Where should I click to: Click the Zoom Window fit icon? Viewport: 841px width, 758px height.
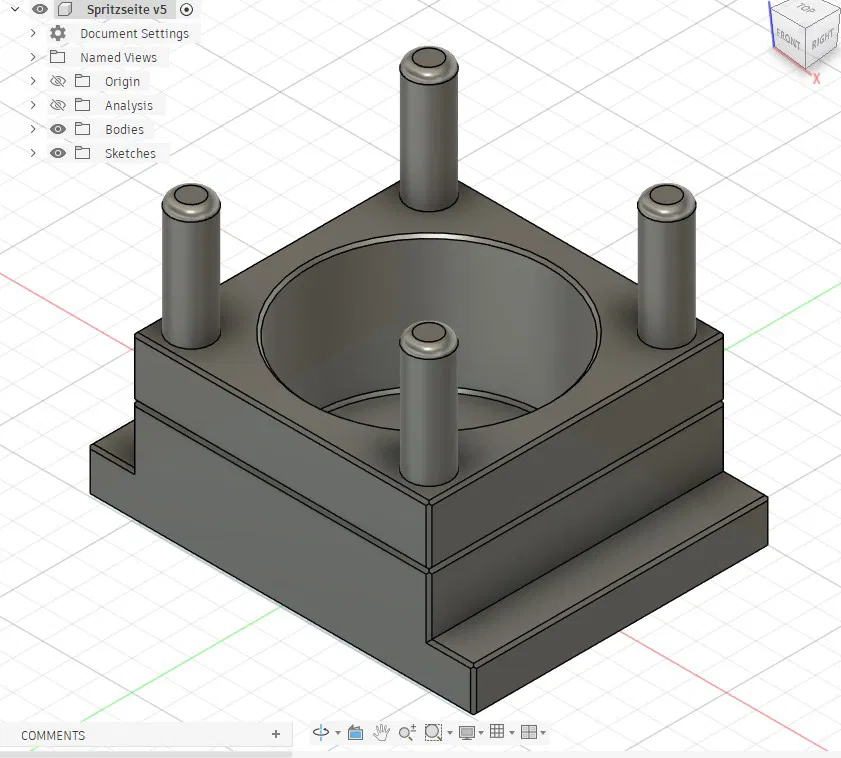coord(433,732)
